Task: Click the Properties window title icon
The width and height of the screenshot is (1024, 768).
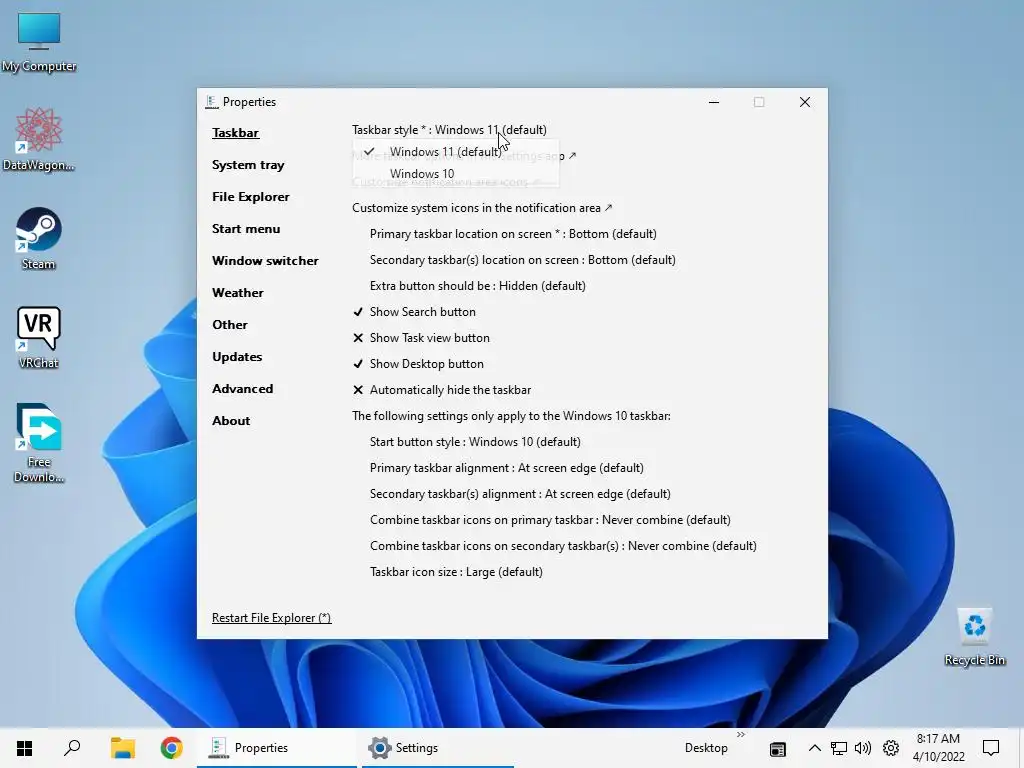Action: tap(211, 102)
